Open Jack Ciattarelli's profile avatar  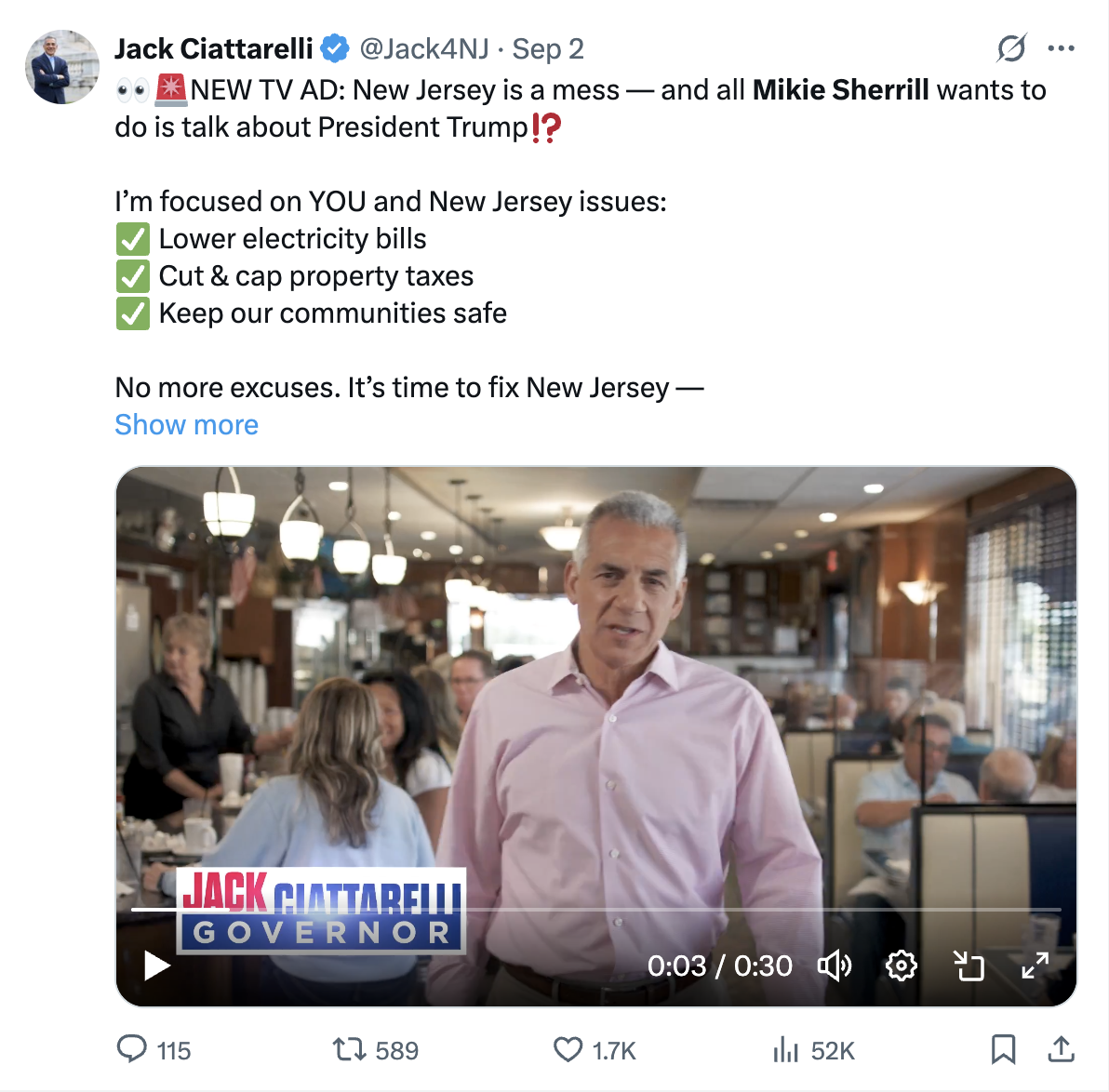[61, 67]
